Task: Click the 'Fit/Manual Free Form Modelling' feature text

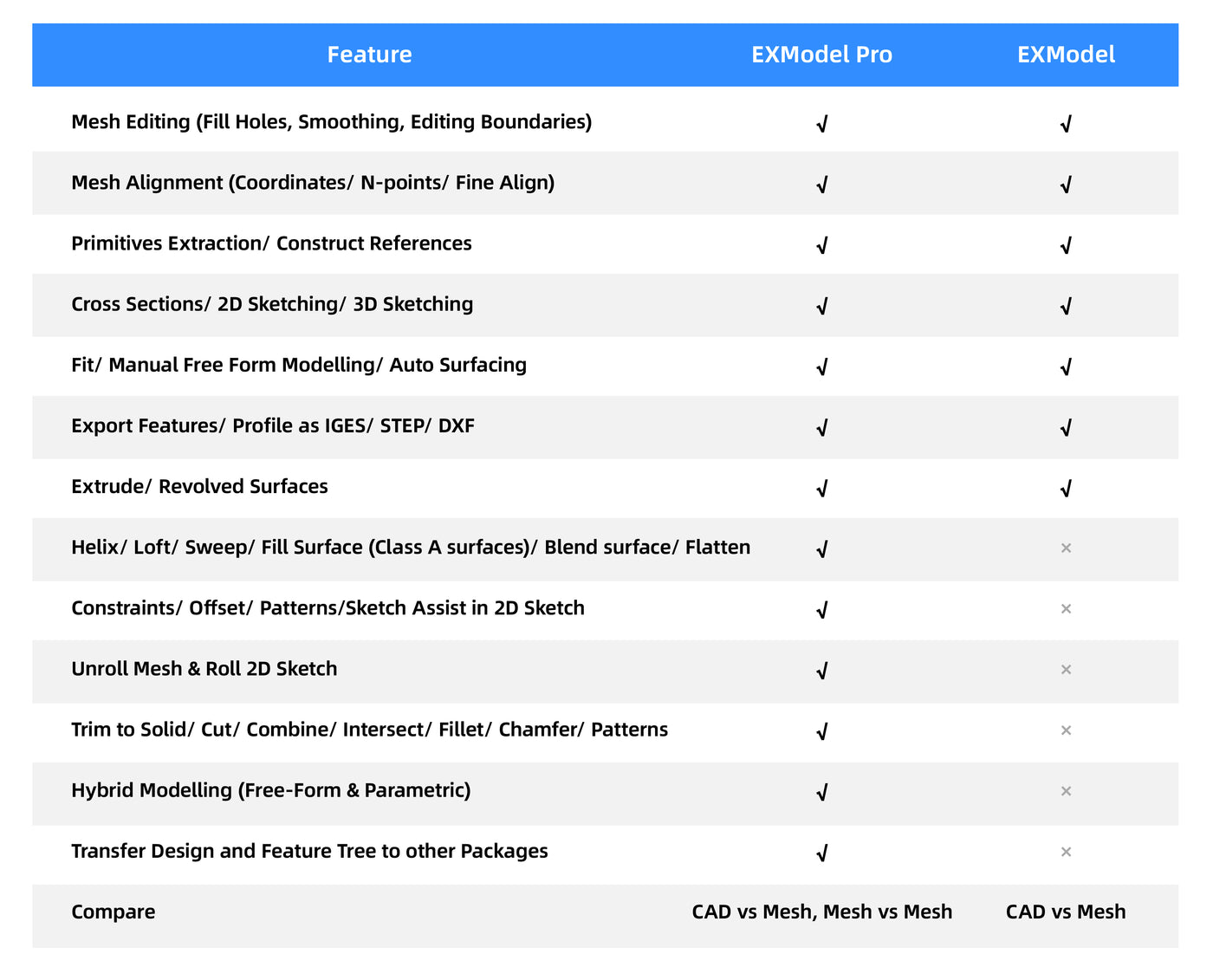Action: [299, 365]
